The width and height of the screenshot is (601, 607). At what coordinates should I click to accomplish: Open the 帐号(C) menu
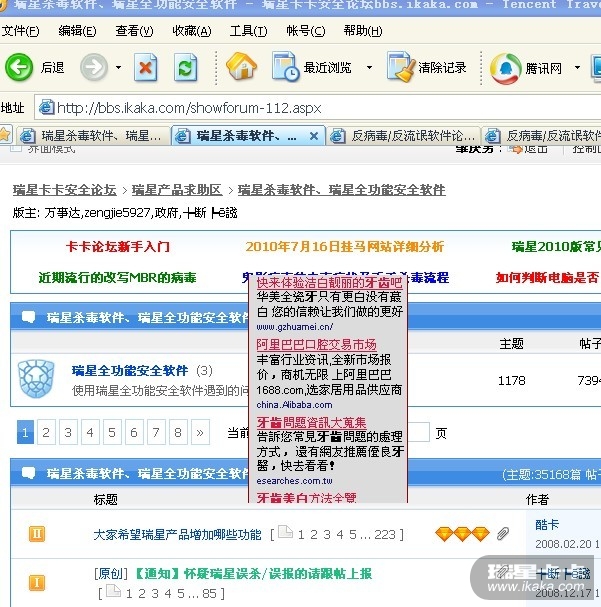(305, 31)
